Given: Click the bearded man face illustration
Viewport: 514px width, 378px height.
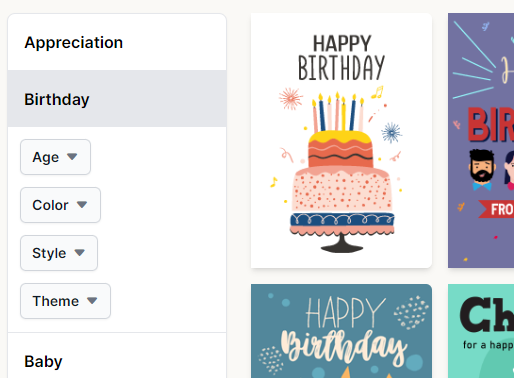Looking at the screenshot, I should click(x=482, y=170).
